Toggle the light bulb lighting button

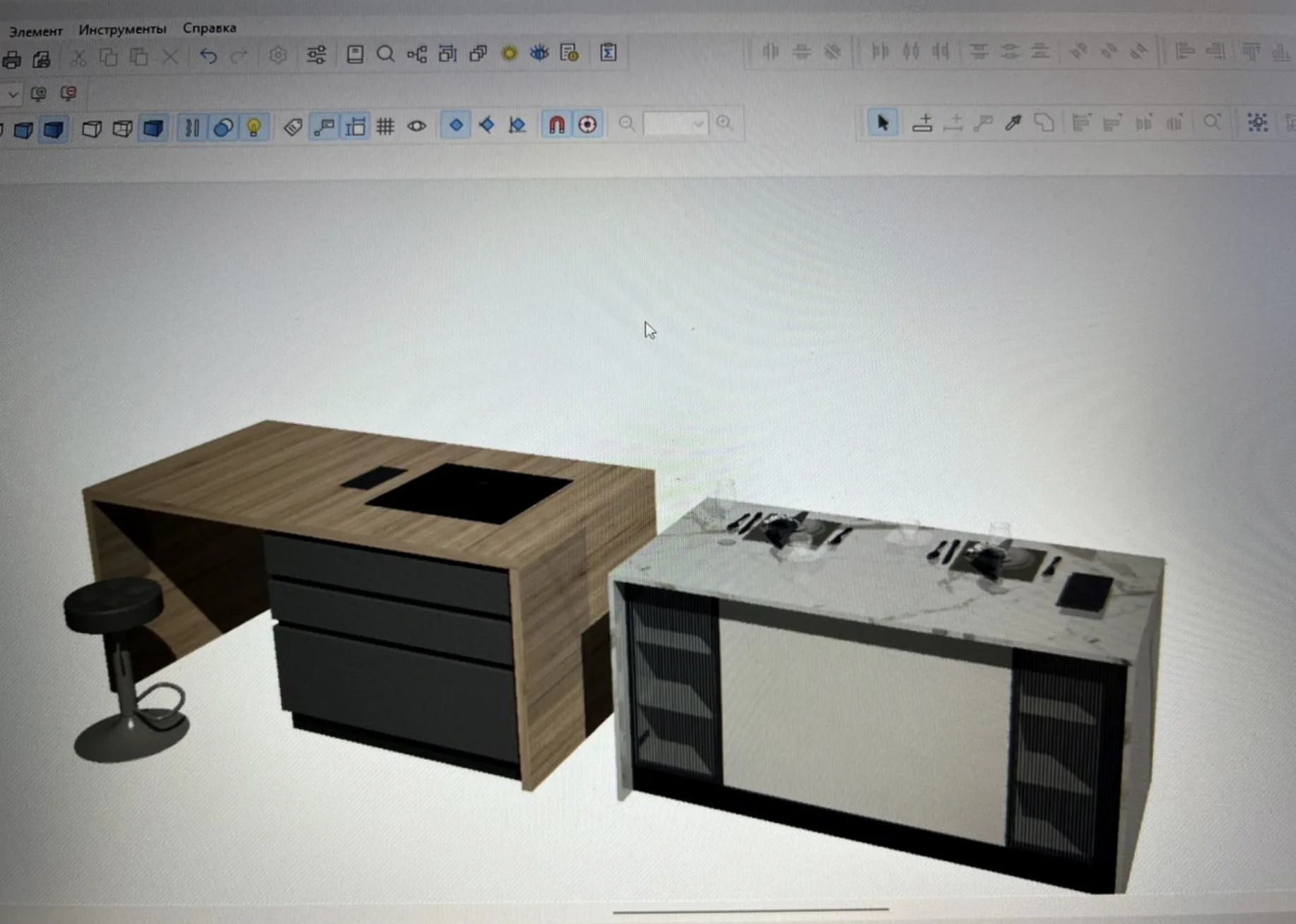[x=254, y=127]
